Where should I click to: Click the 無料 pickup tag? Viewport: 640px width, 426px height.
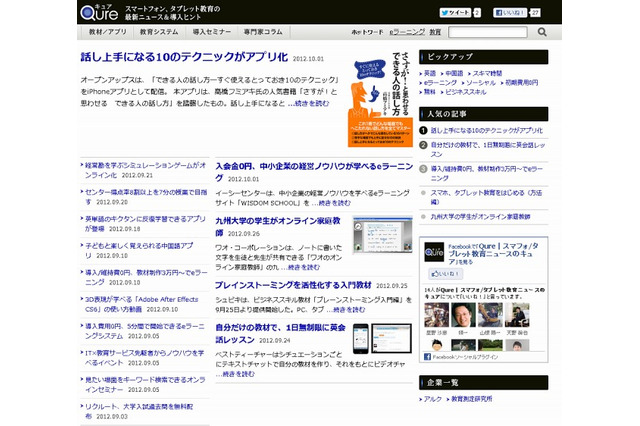[430, 92]
